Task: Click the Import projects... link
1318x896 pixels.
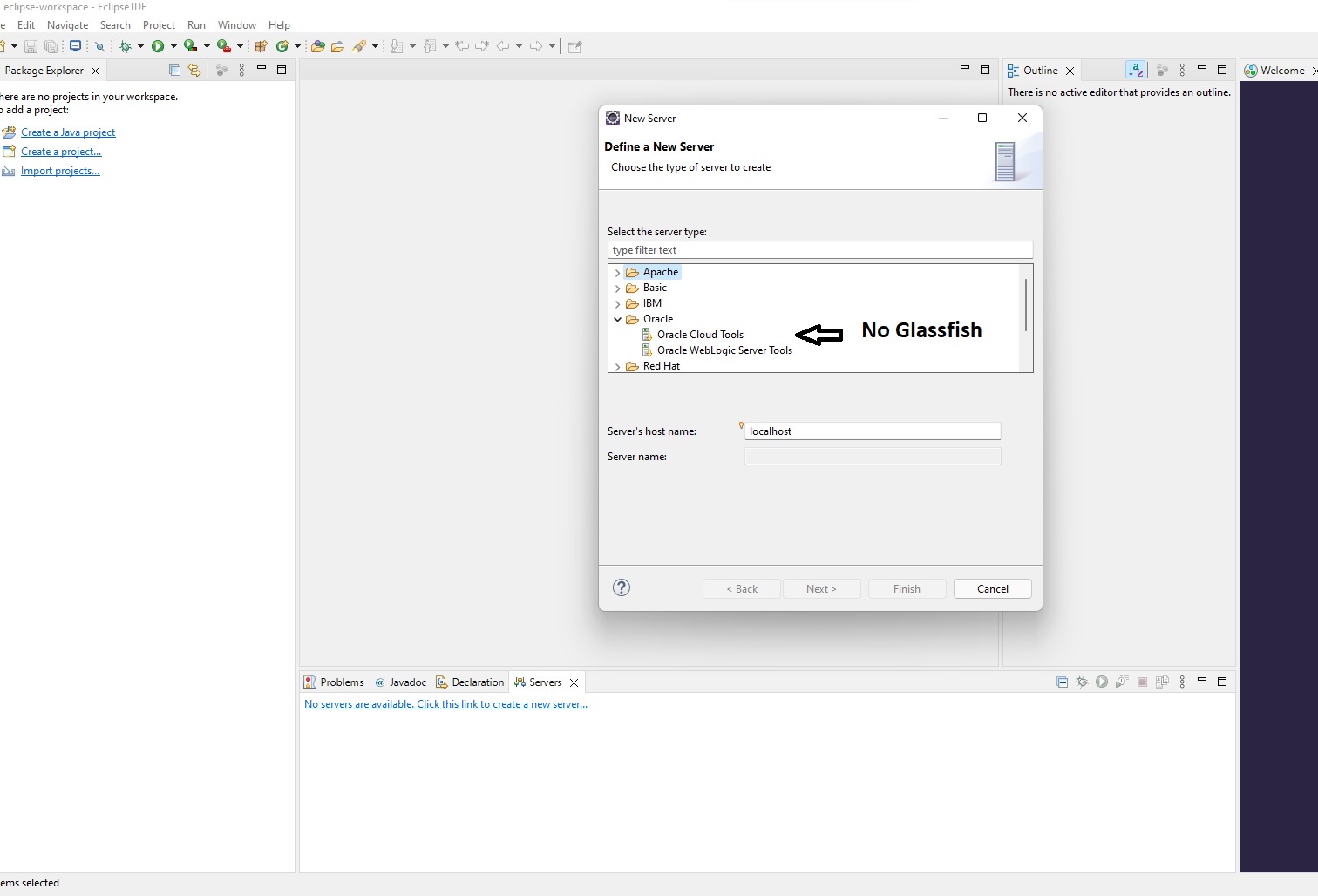Action: point(60,171)
